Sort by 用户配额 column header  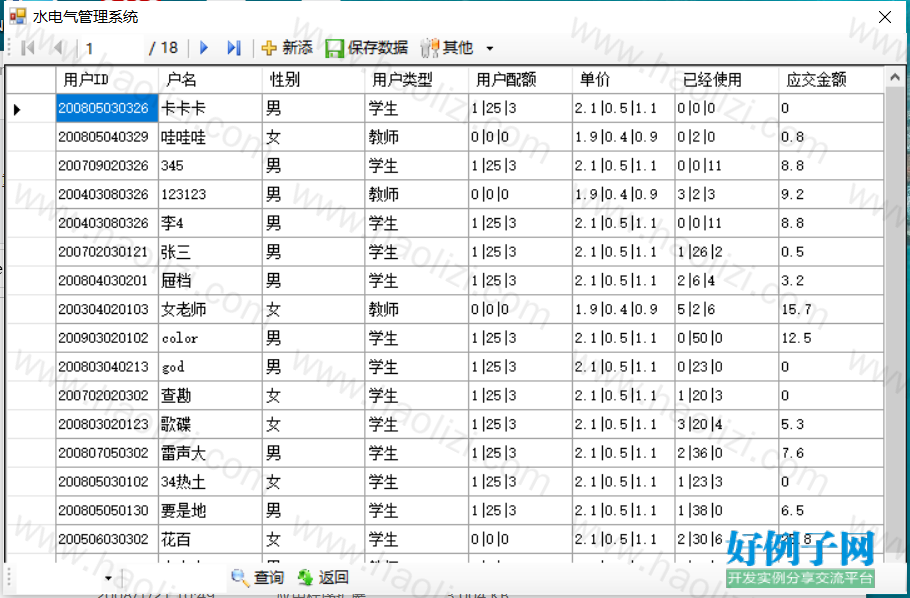point(520,80)
